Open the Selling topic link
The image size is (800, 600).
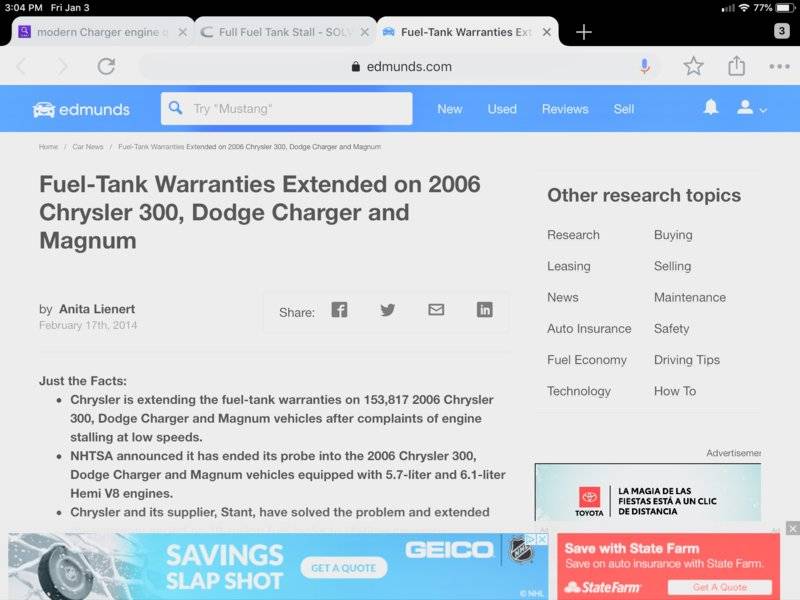(672, 266)
